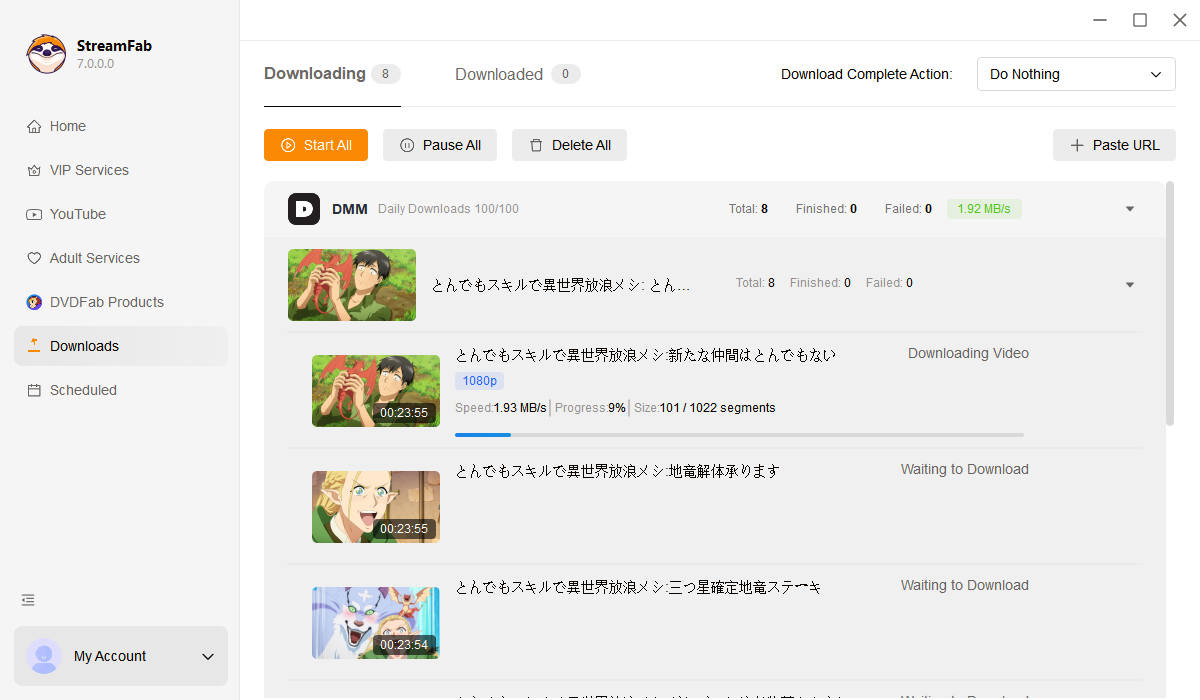The width and height of the screenshot is (1200, 700).
Task: Switch to the Downloaded tab
Action: pyautogui.click(x=499, y=73)
